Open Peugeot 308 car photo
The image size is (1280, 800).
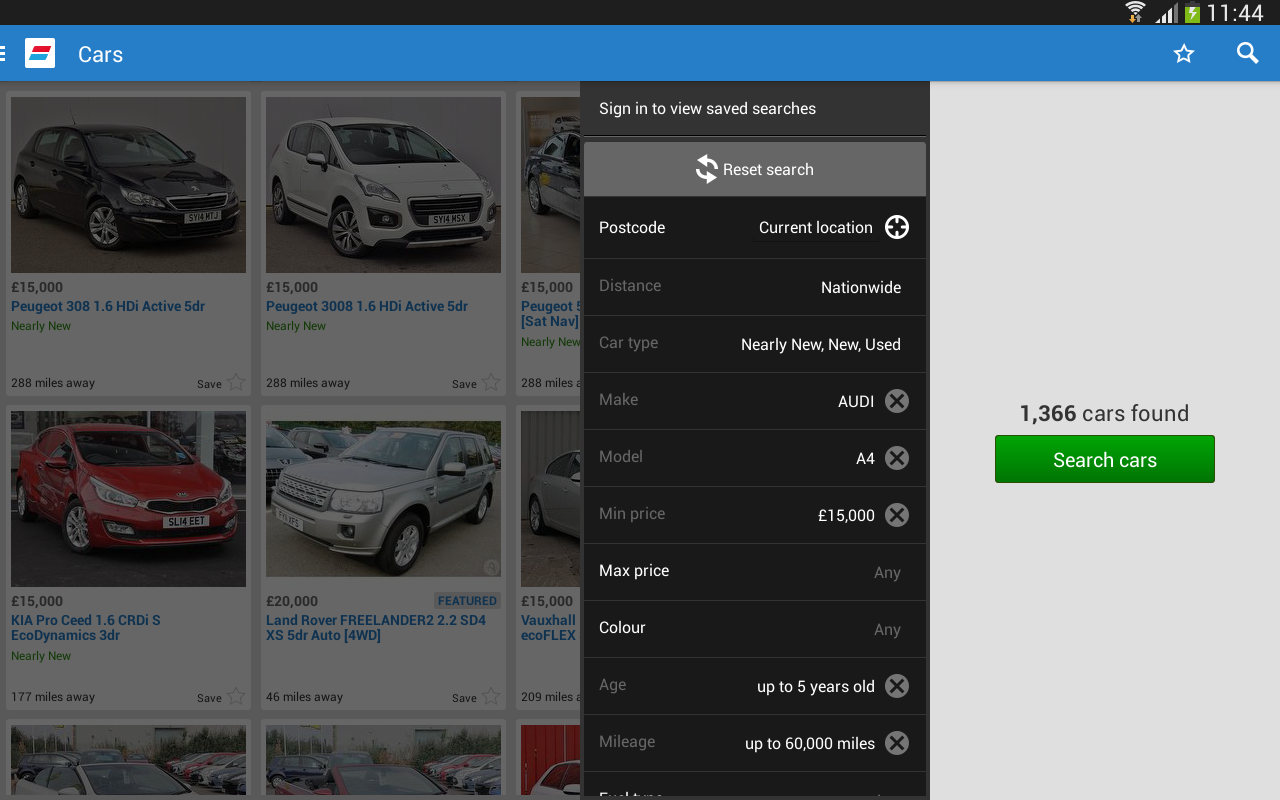(x=128, y=185)
